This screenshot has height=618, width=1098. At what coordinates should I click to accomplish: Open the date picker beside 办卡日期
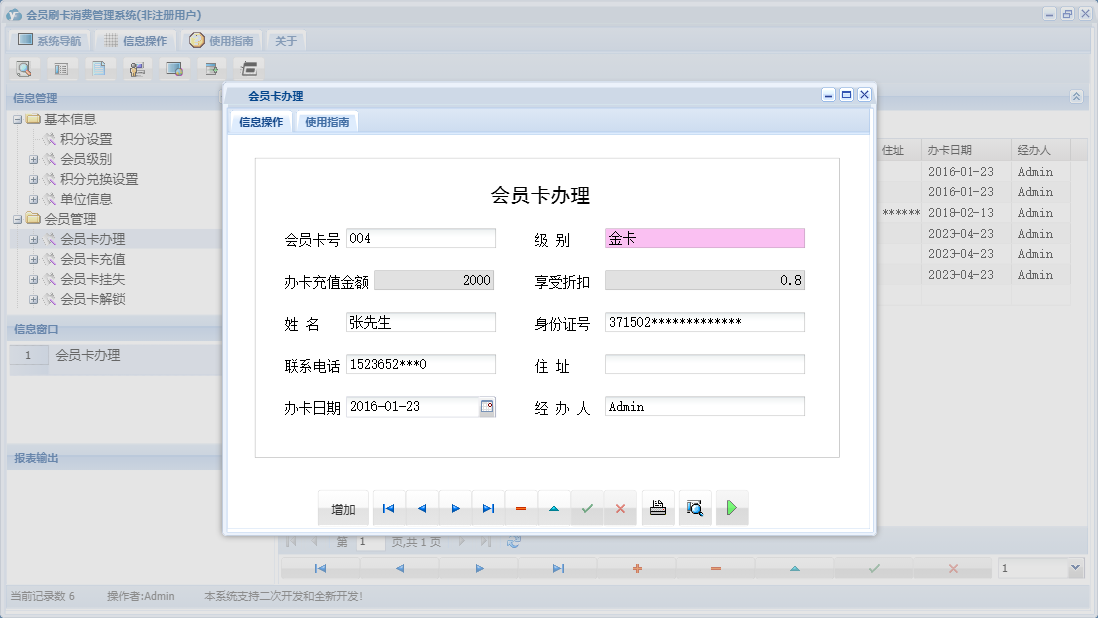488,406
